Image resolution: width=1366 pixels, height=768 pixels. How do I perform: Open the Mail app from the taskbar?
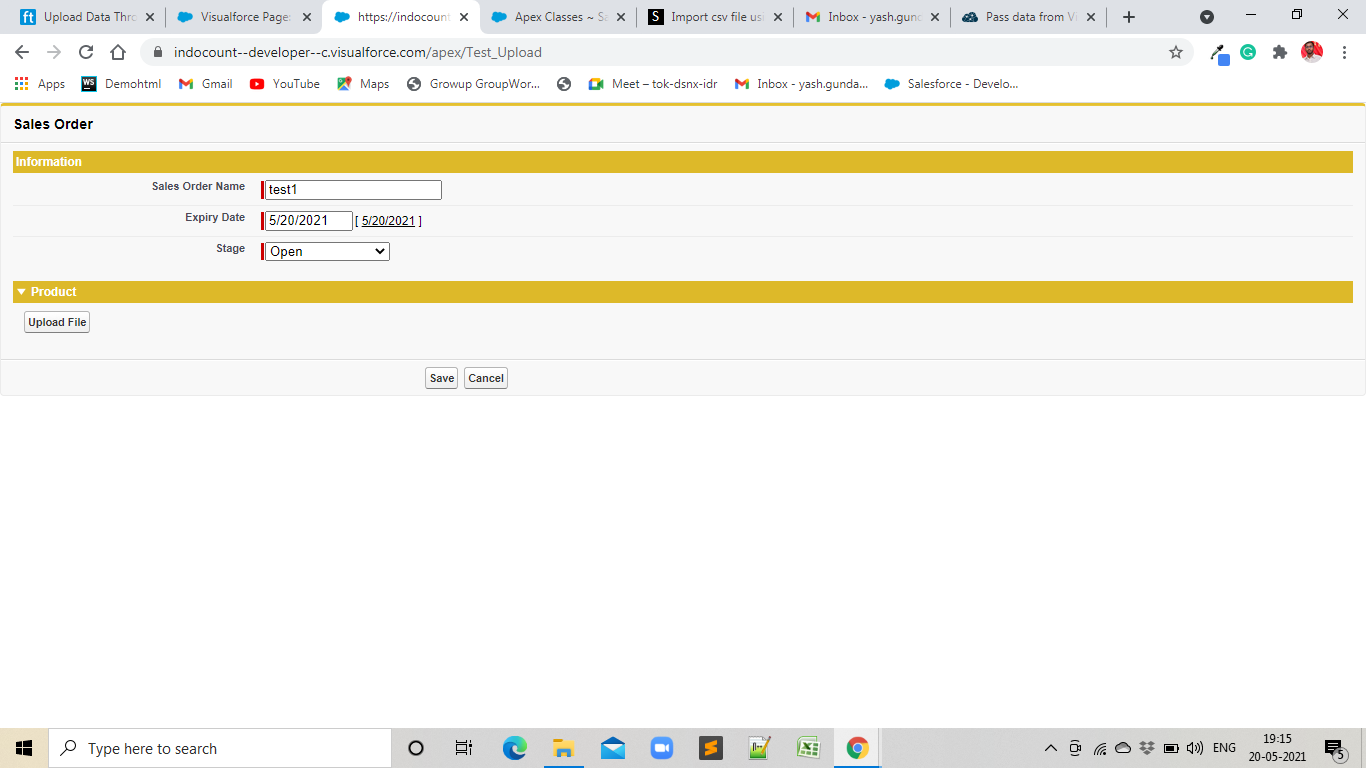click(613, 748)
